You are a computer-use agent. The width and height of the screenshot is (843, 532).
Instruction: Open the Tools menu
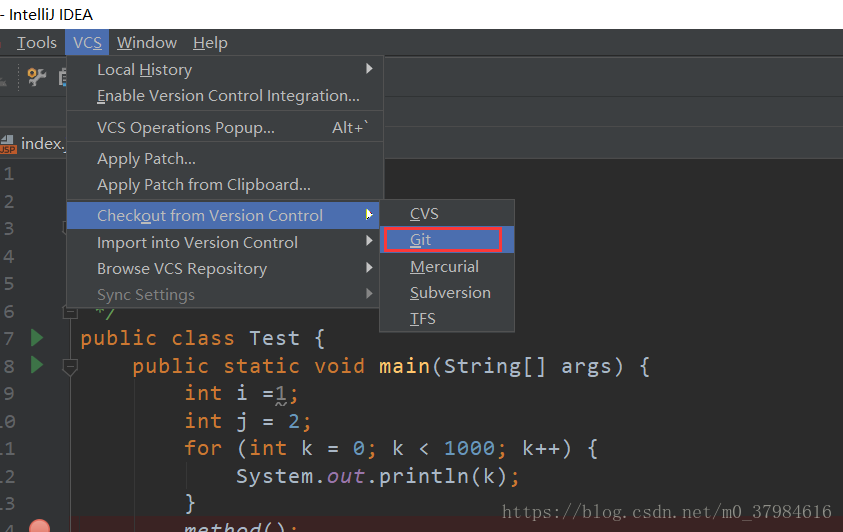pyautogui.click(x=37, y=42)
